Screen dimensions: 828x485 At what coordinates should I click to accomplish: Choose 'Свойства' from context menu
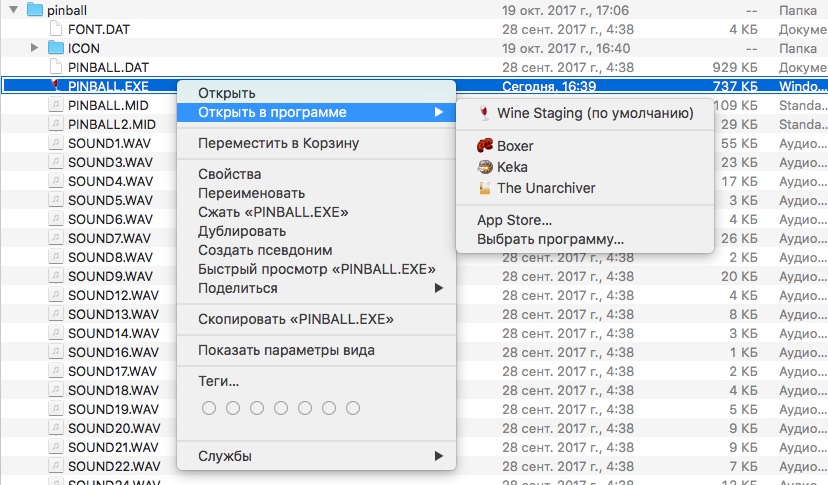coord(316,174)
